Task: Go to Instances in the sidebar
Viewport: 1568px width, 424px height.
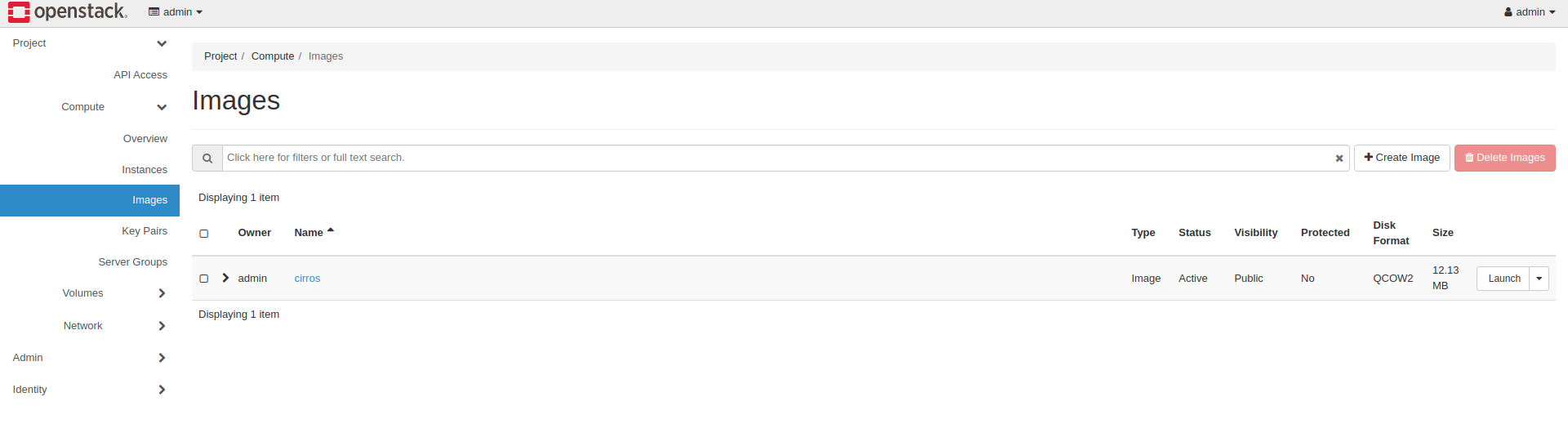Action: click(x=145, y=170)
